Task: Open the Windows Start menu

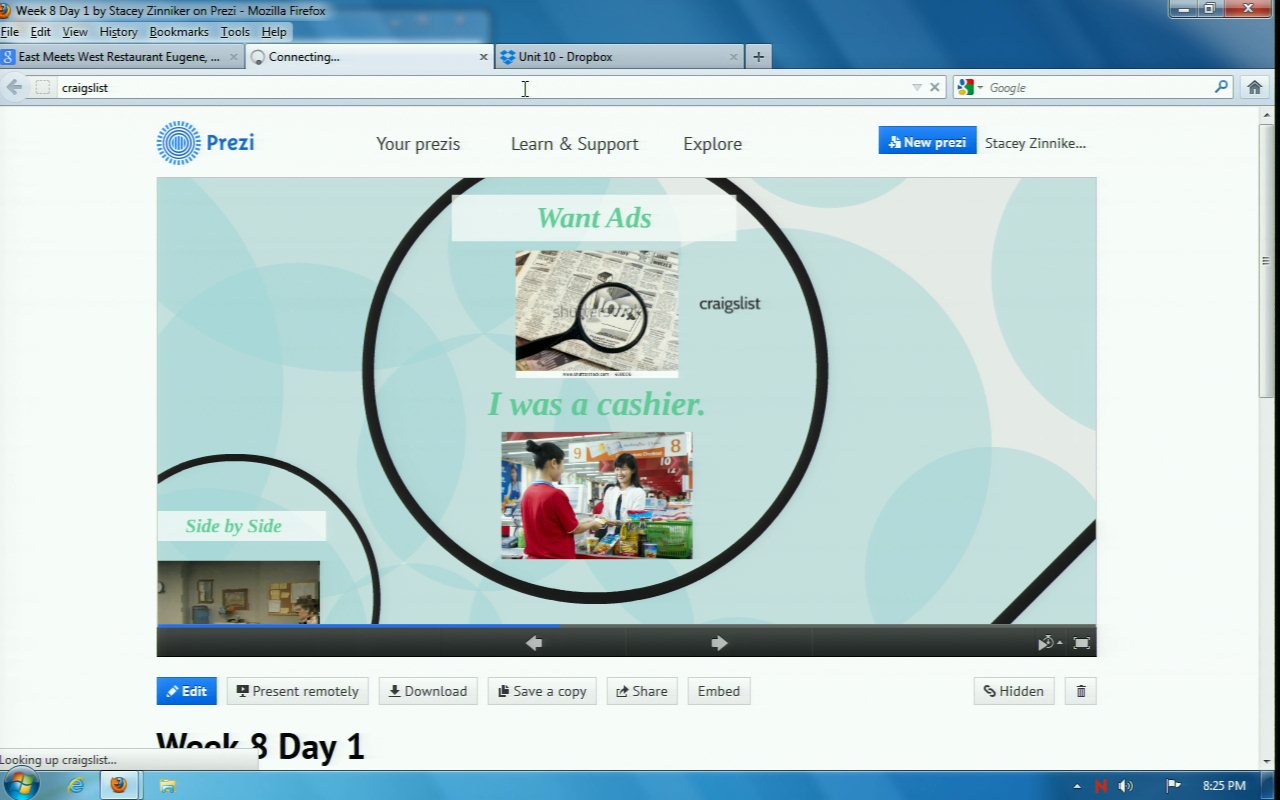Action: [x=21, y=784]
